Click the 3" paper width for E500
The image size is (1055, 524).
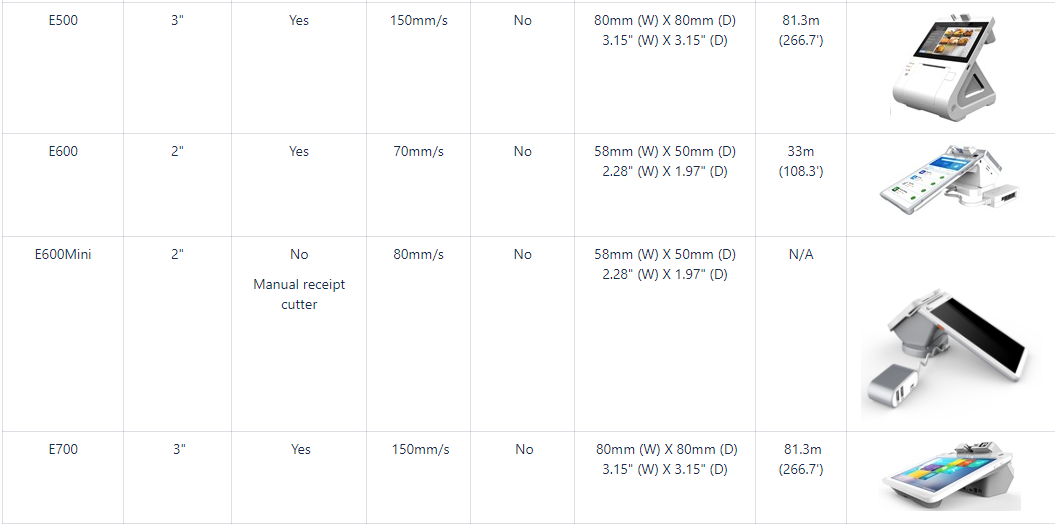coord(178,20)
